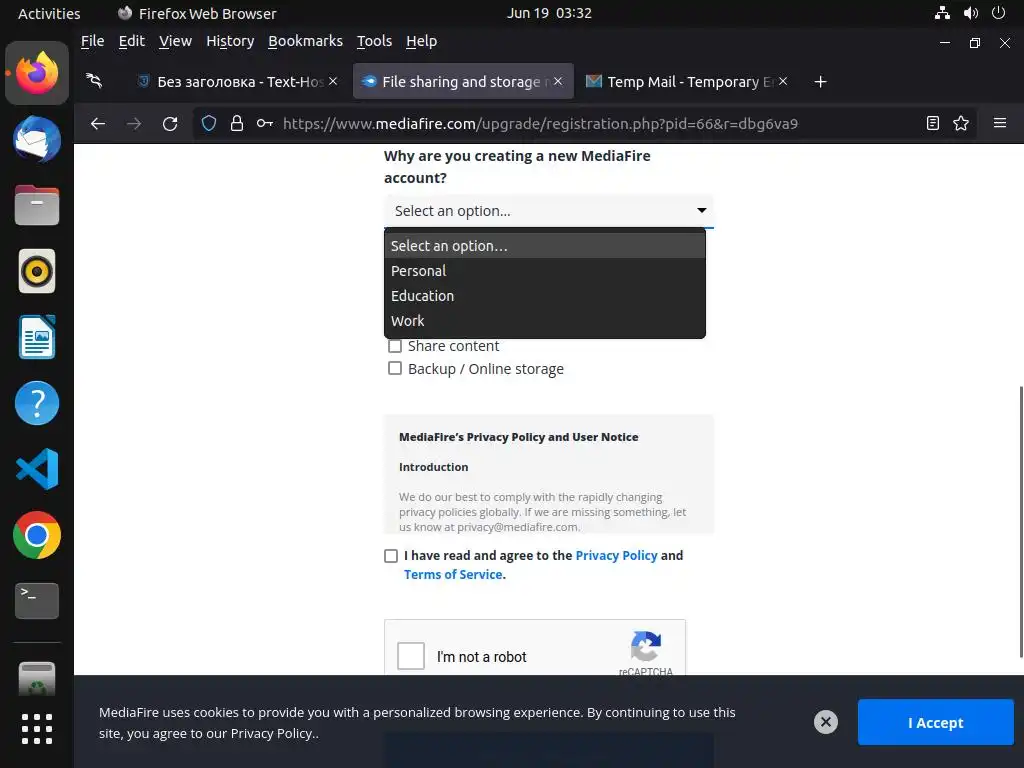Tick the I'm not a robot checkbox
The image size is (1024, 768).
pos(411,656)
